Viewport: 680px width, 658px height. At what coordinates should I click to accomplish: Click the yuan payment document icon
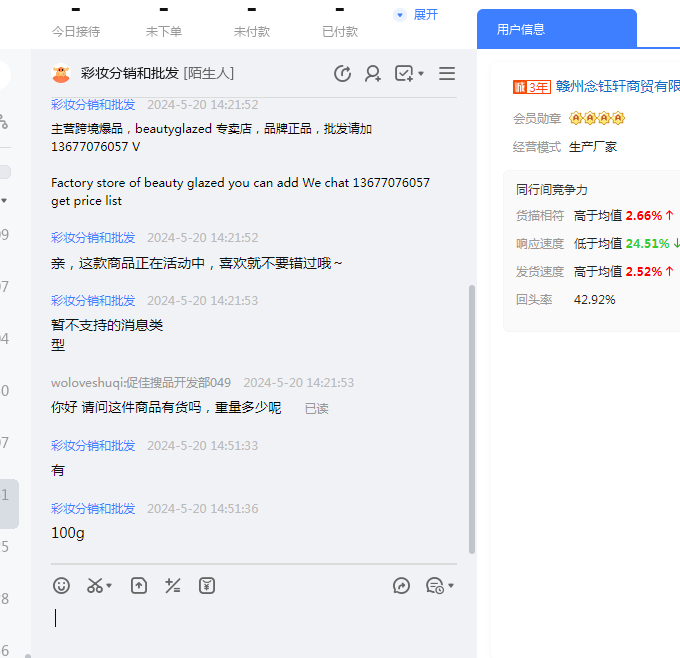click(207, 586)
